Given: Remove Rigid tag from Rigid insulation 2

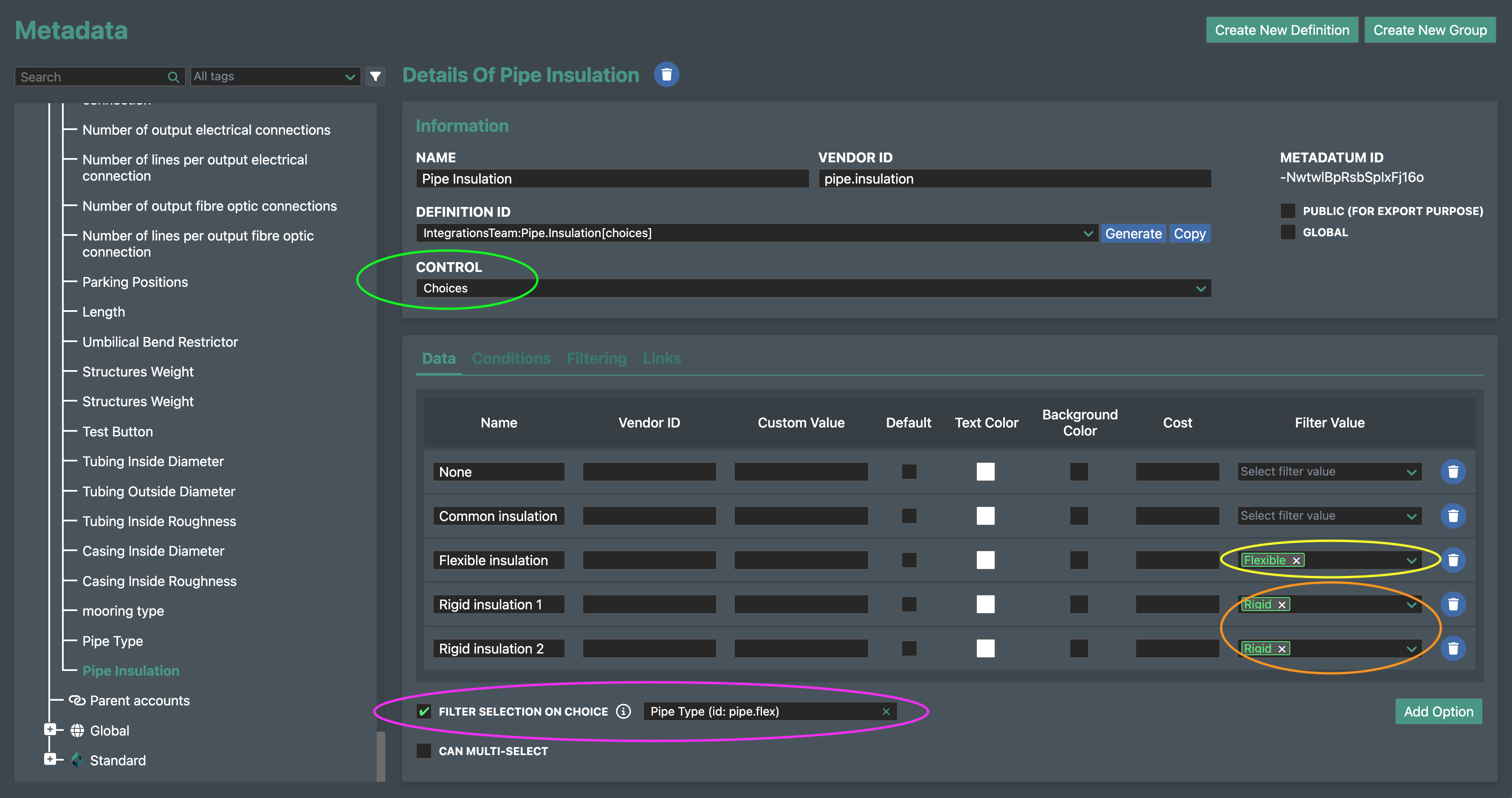Looking at the screenshot, I should click(x=1282, y=649).
